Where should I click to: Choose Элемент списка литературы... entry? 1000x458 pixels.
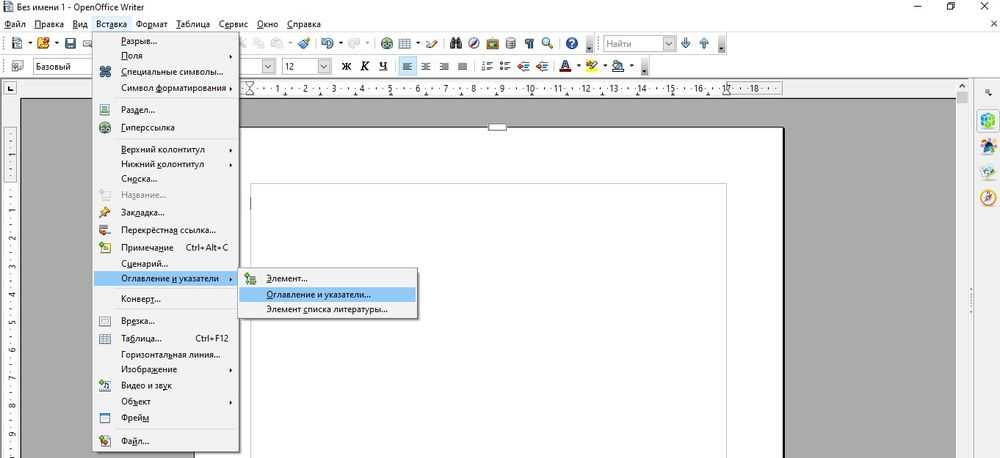point(326,310)
